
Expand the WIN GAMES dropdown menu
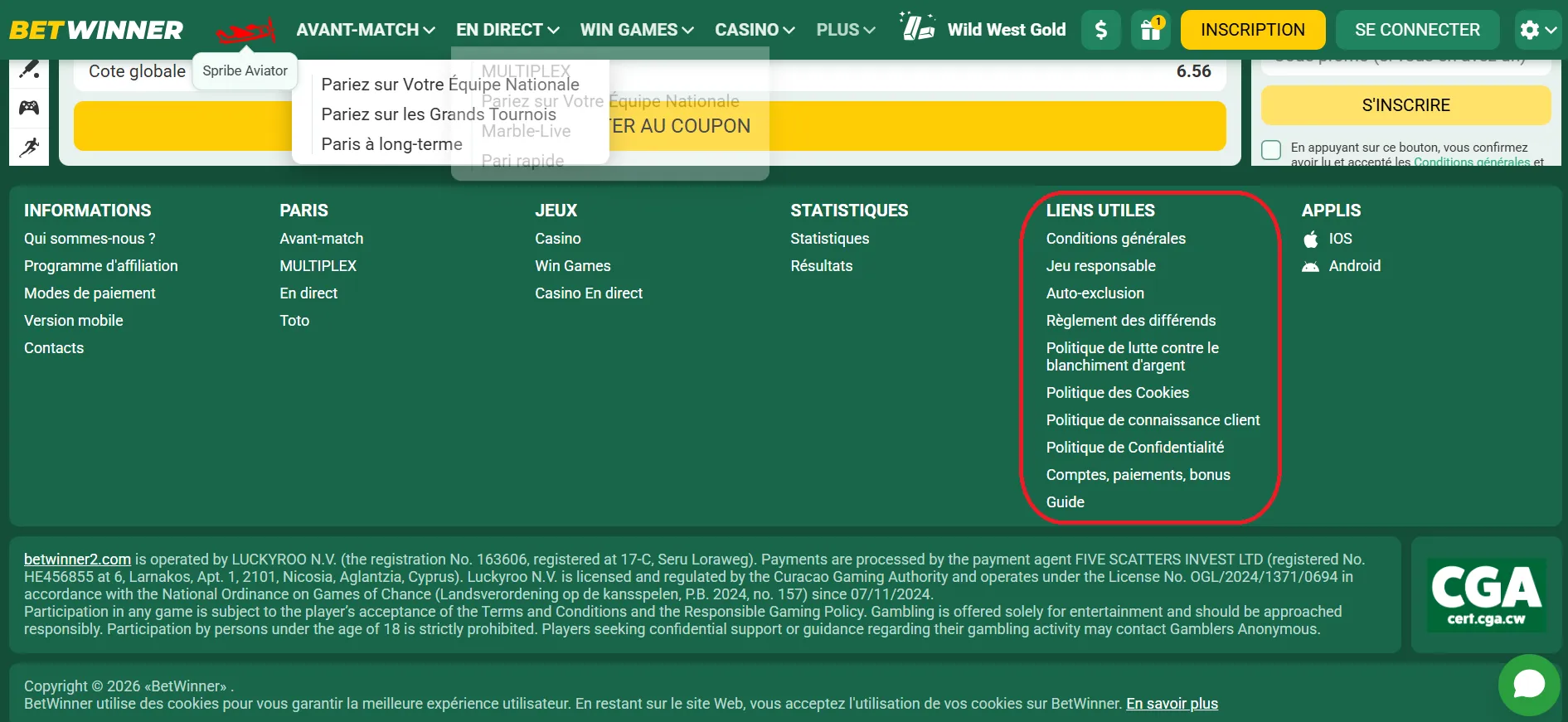point(637,30)
